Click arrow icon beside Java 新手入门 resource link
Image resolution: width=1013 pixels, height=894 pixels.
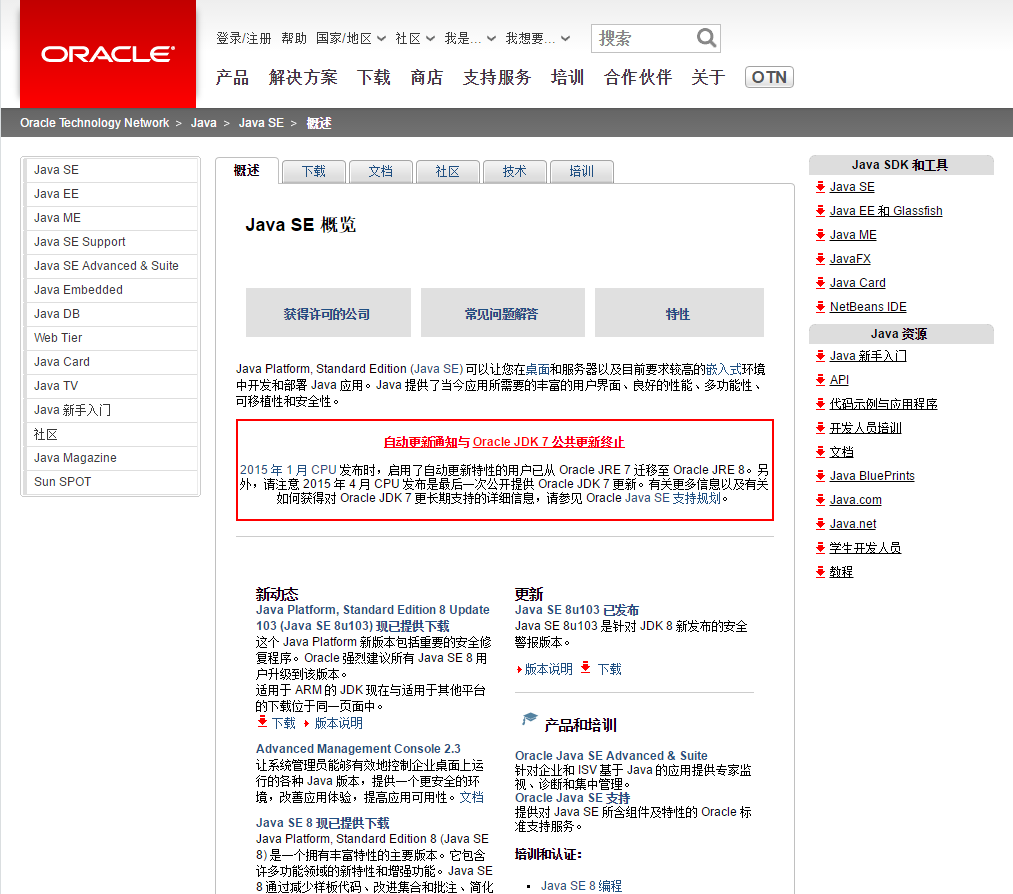(x=820, y=355)
